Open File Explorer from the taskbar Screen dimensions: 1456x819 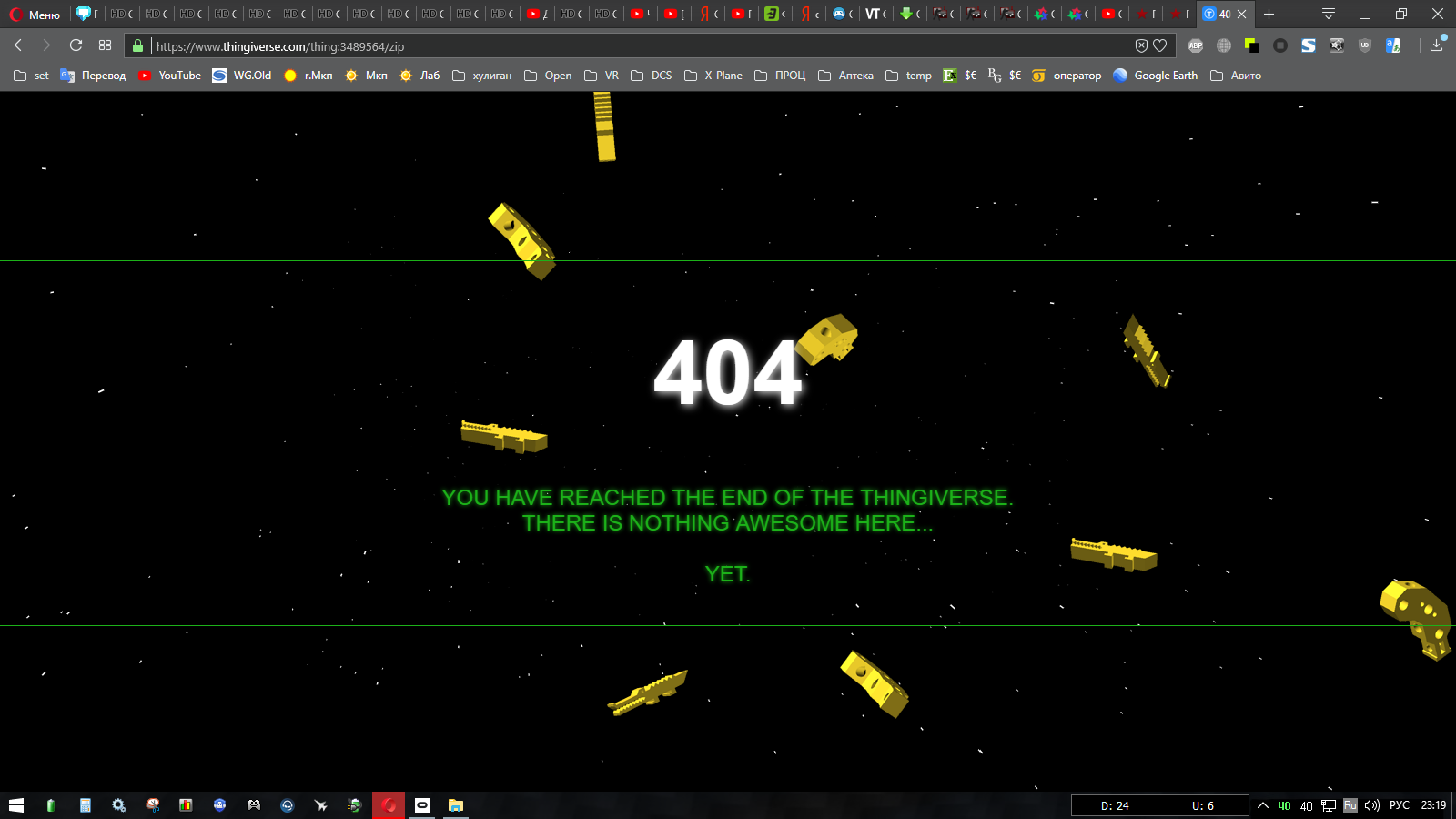[x=456, y=805]
